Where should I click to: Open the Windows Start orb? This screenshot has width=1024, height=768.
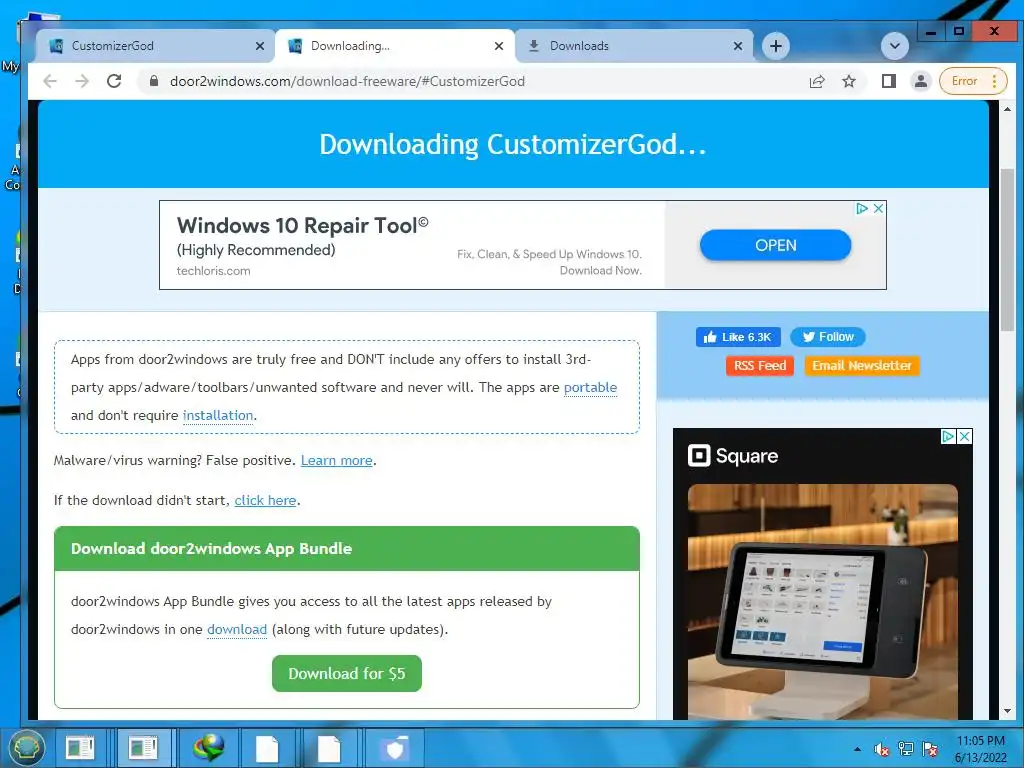click(x=26, y=747)
